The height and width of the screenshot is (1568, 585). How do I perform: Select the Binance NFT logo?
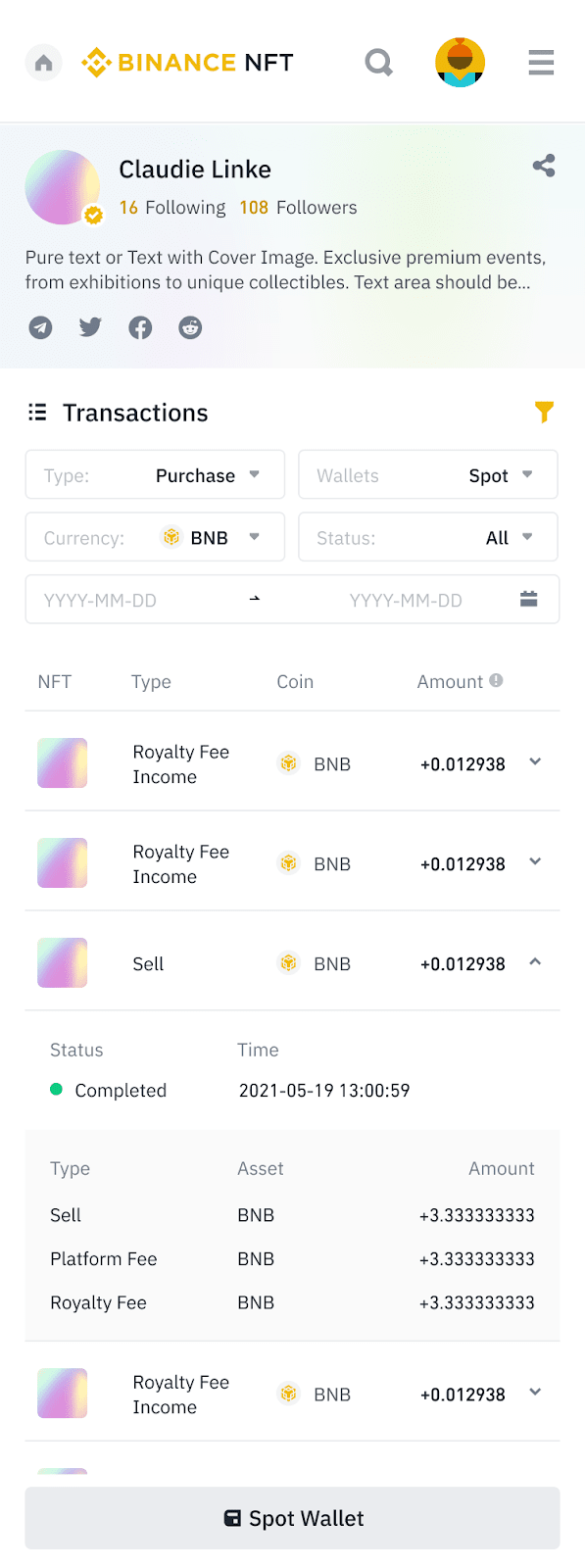188,62
